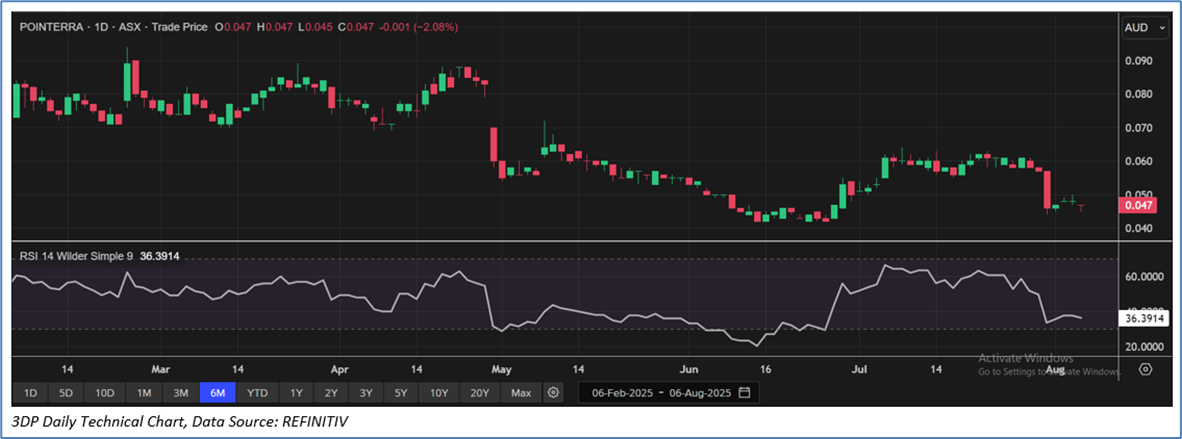Show the Max time range
Image resolution: width=1182 pixels, height=439 pixels.
(520, 392)
